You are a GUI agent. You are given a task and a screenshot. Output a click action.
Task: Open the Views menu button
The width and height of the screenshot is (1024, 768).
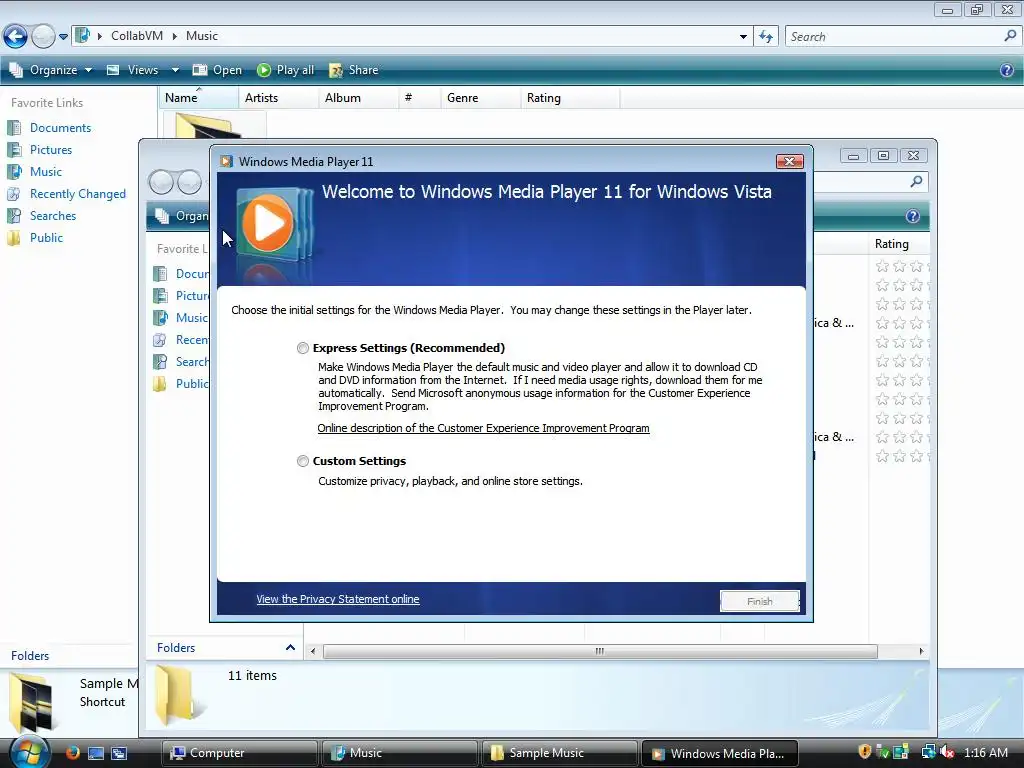click(x=133, y=70)
